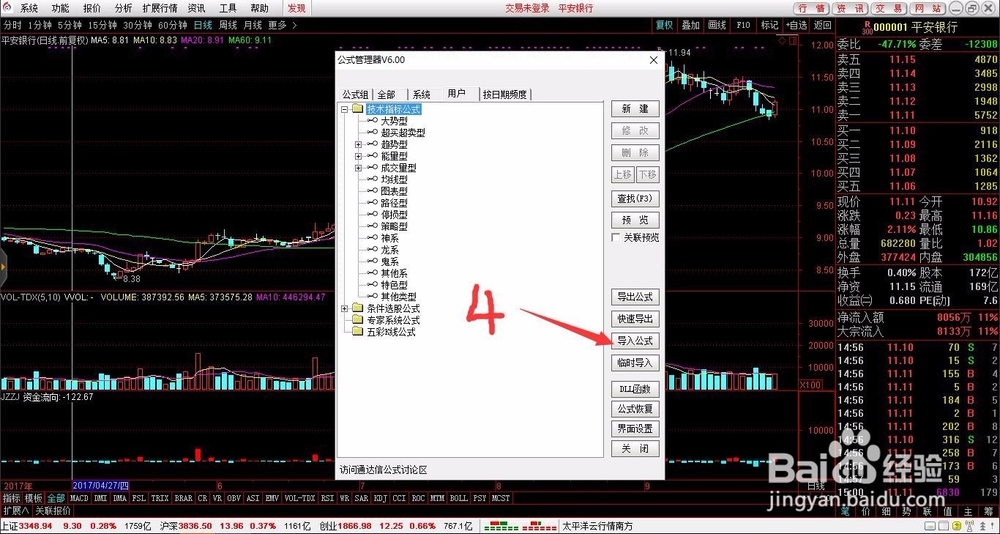Toggle the 全部 indicator filter at bottom

click(x=56, y=498)
